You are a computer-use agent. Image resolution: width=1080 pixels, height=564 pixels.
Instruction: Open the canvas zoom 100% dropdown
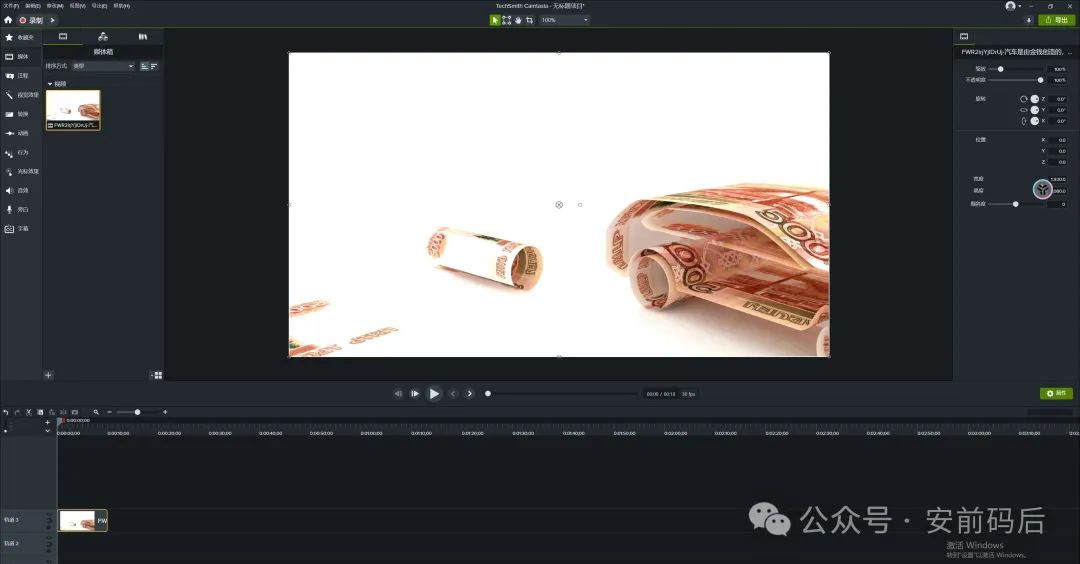564,20
